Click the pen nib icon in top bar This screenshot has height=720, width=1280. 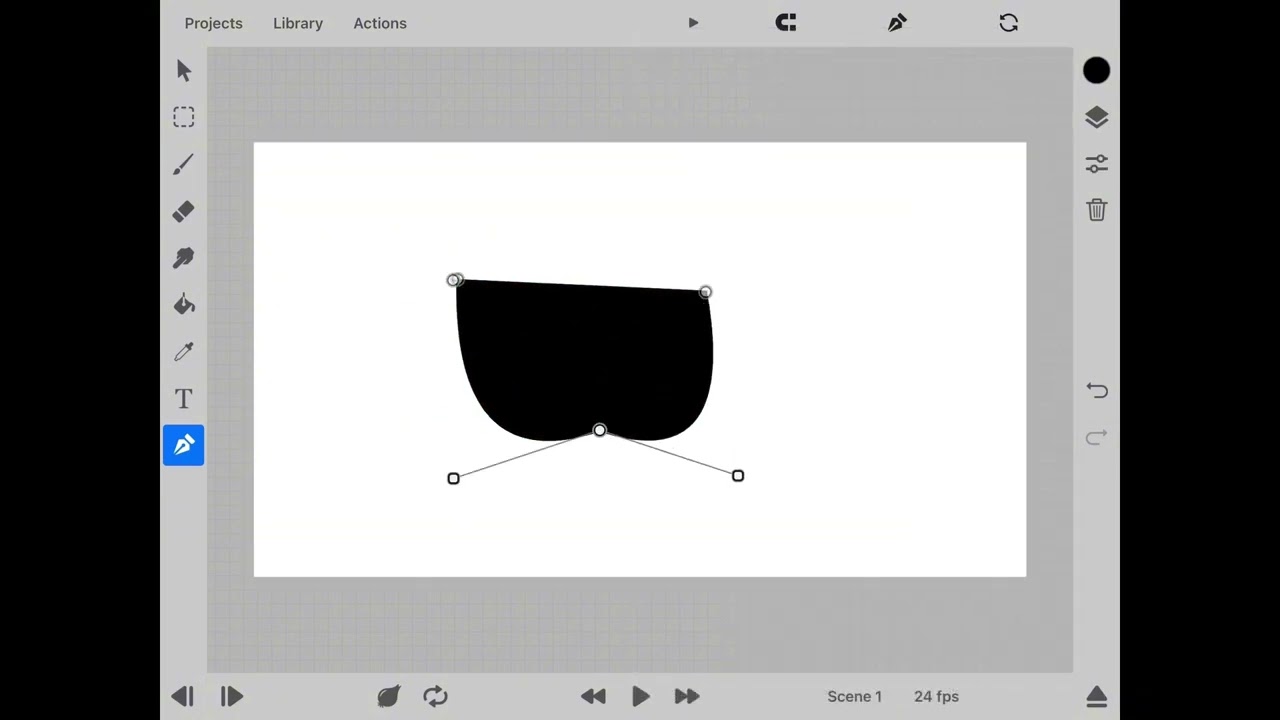(897, 23)
